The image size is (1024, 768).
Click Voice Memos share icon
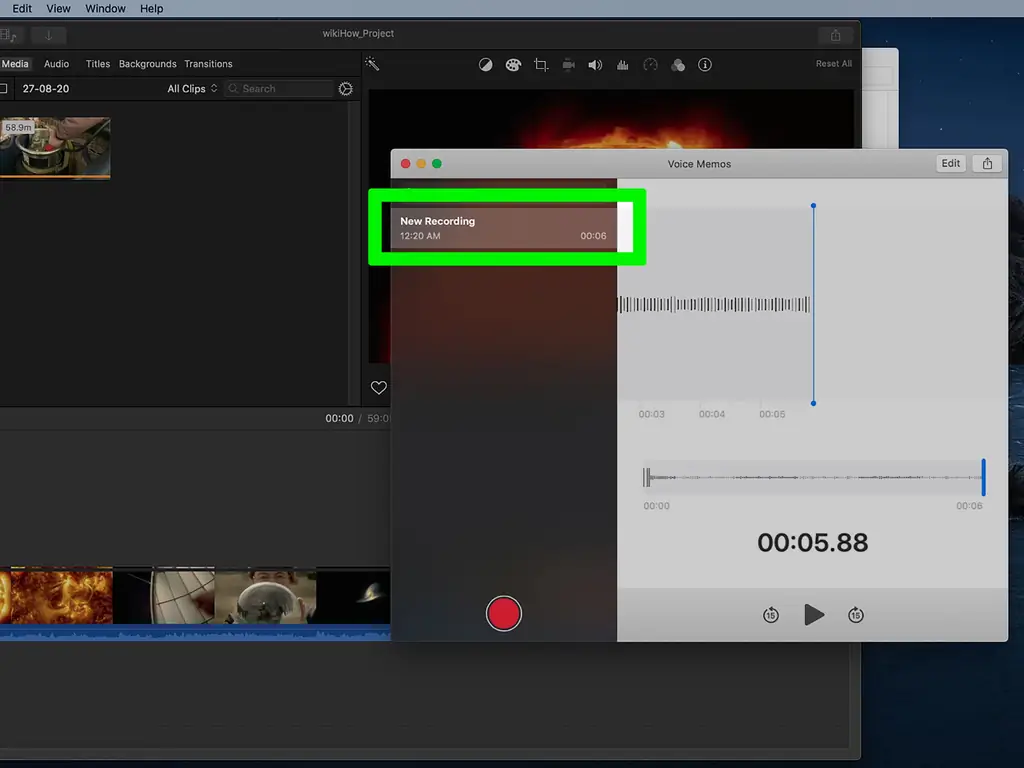tap(987, 163)
